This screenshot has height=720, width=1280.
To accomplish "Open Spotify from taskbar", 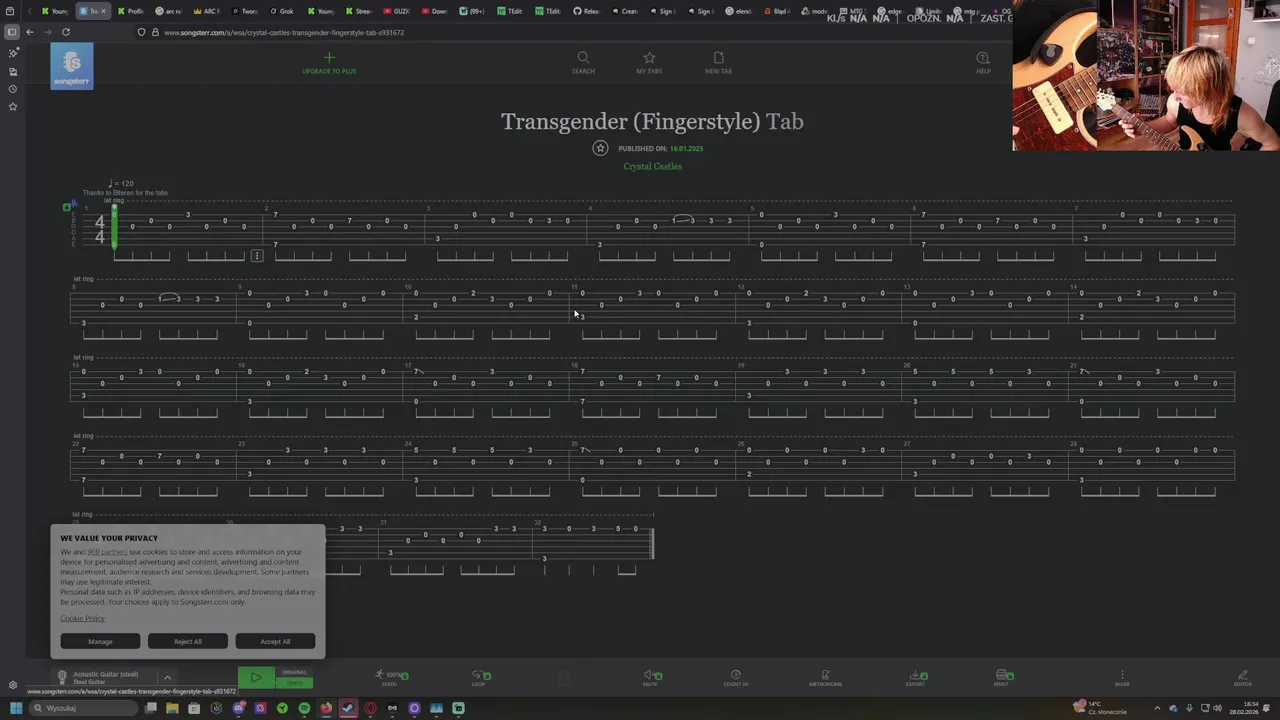I will [304, 708].
